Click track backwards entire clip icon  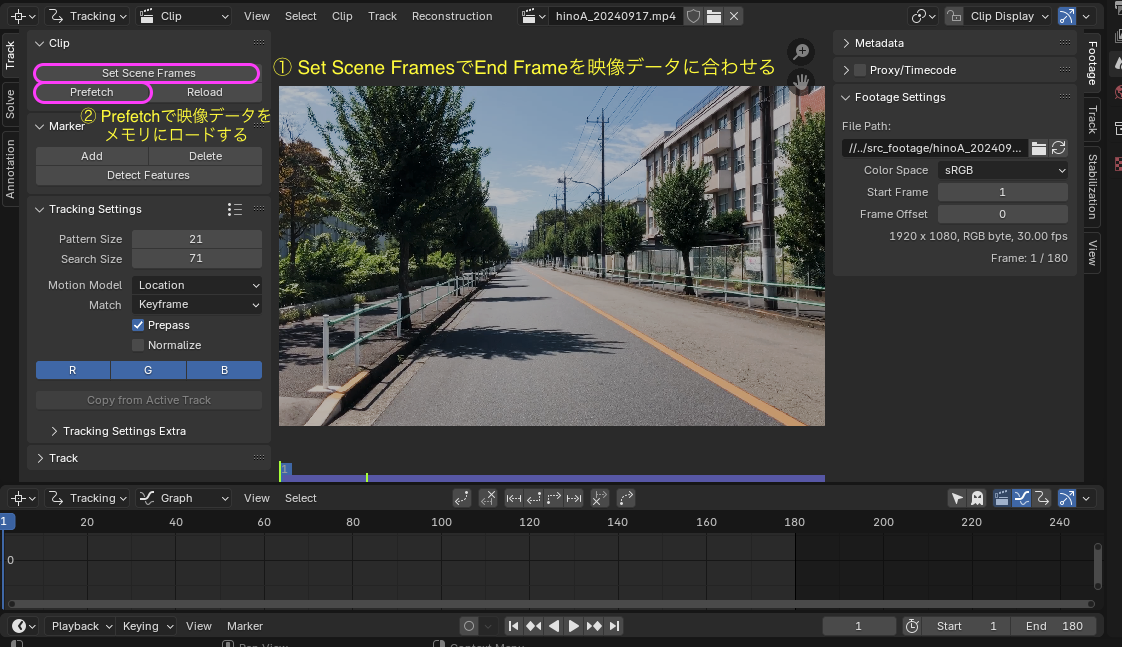tap(513, 498)
